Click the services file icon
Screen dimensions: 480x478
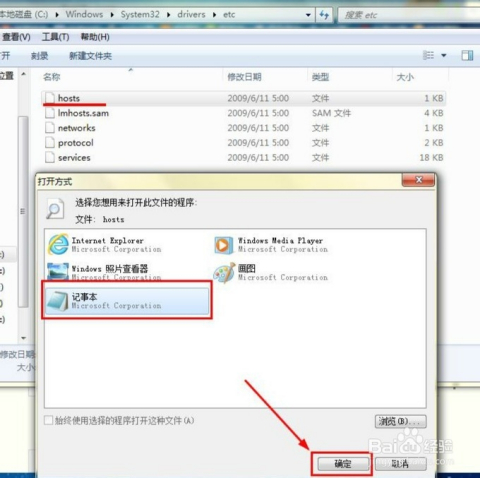[x=50, y=157]
